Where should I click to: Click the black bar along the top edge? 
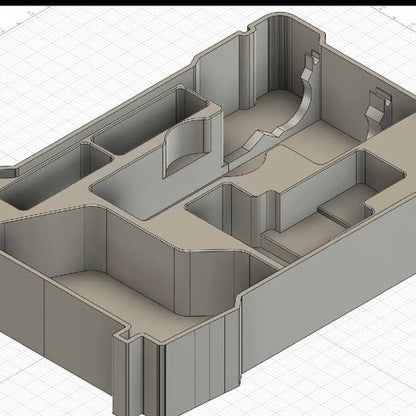pyautogui.click(x=208, y=2)
